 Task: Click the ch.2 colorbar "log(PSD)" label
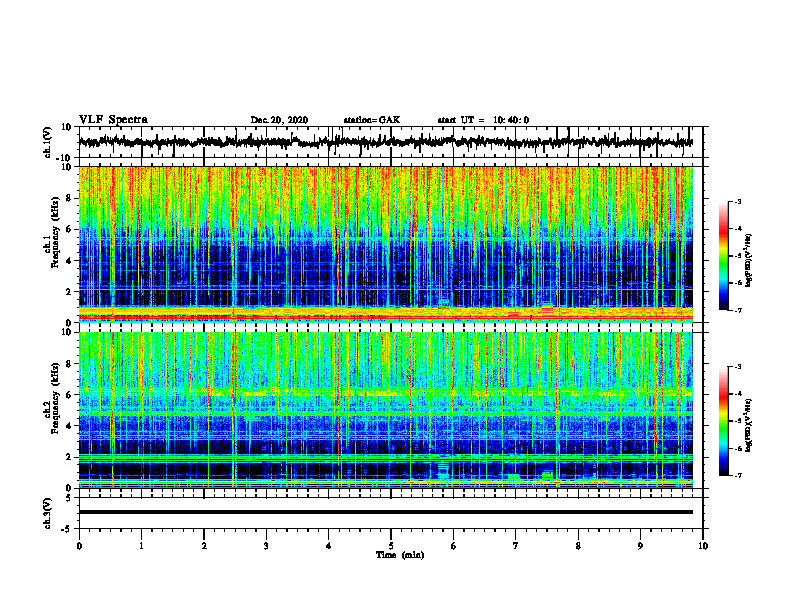pos(749,426)
